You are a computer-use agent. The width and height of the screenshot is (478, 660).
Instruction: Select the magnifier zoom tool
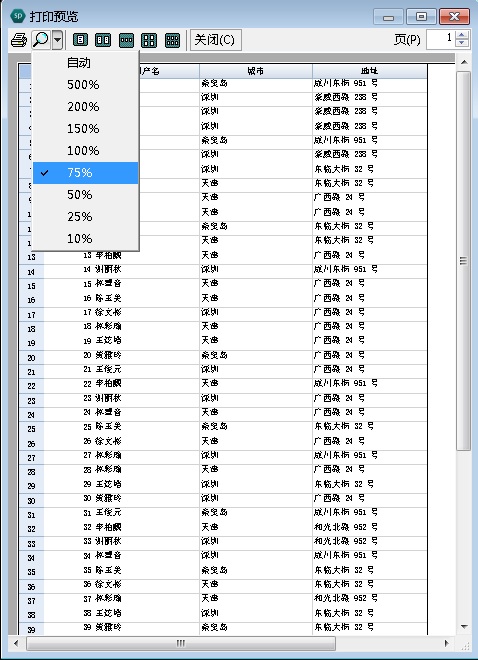click(41, 40)
